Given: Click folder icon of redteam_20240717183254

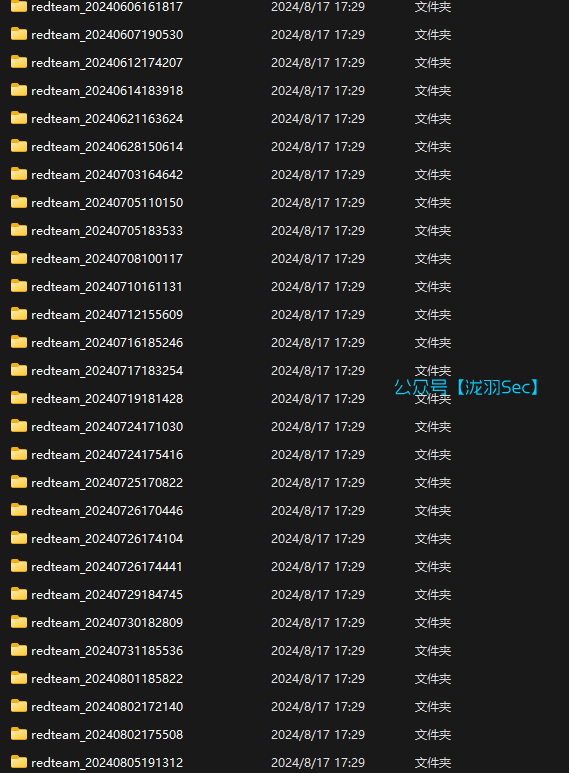Looking at the screenshot, I should (x=19, y=370).
